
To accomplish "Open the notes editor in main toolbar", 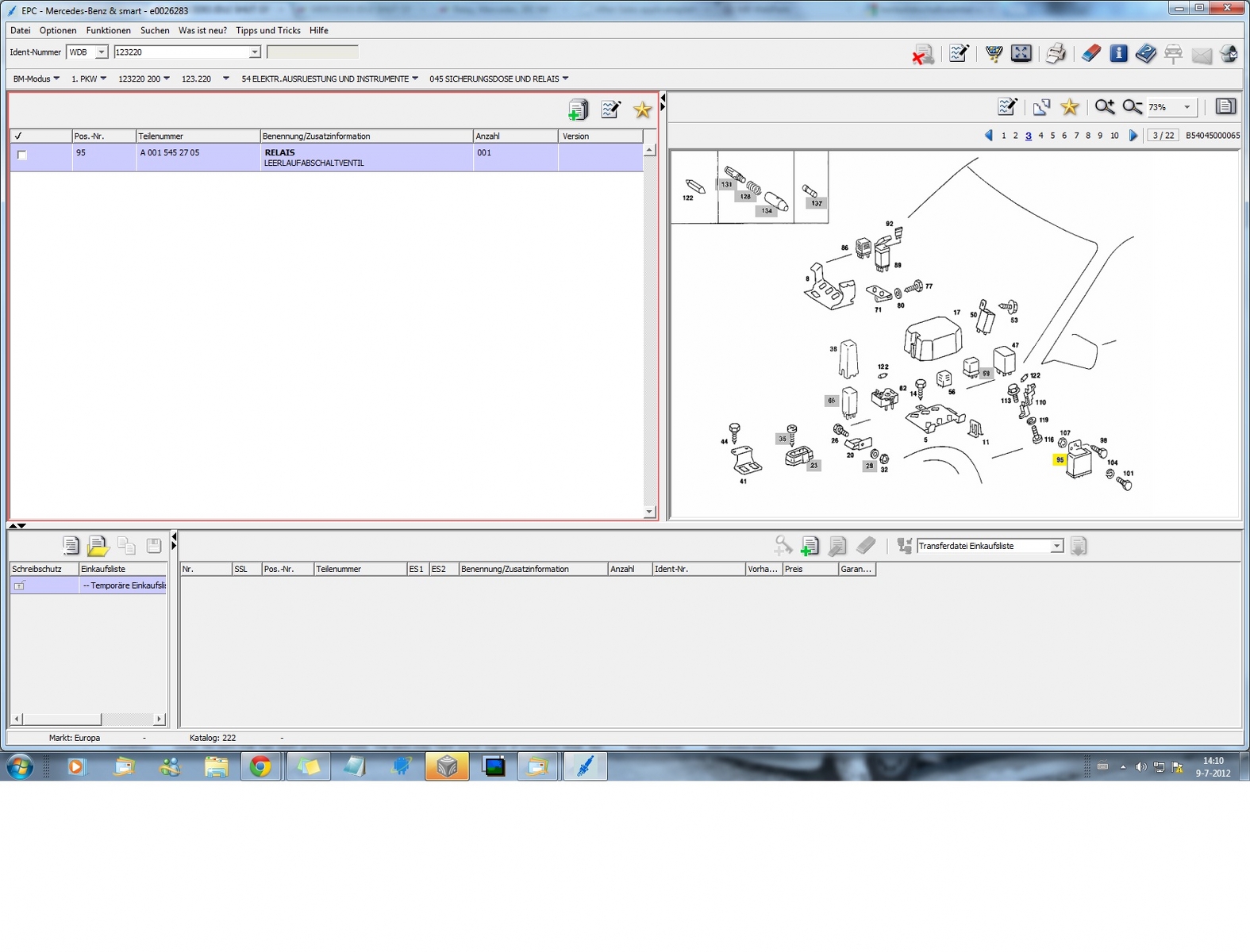I will (x=959, y=54).
